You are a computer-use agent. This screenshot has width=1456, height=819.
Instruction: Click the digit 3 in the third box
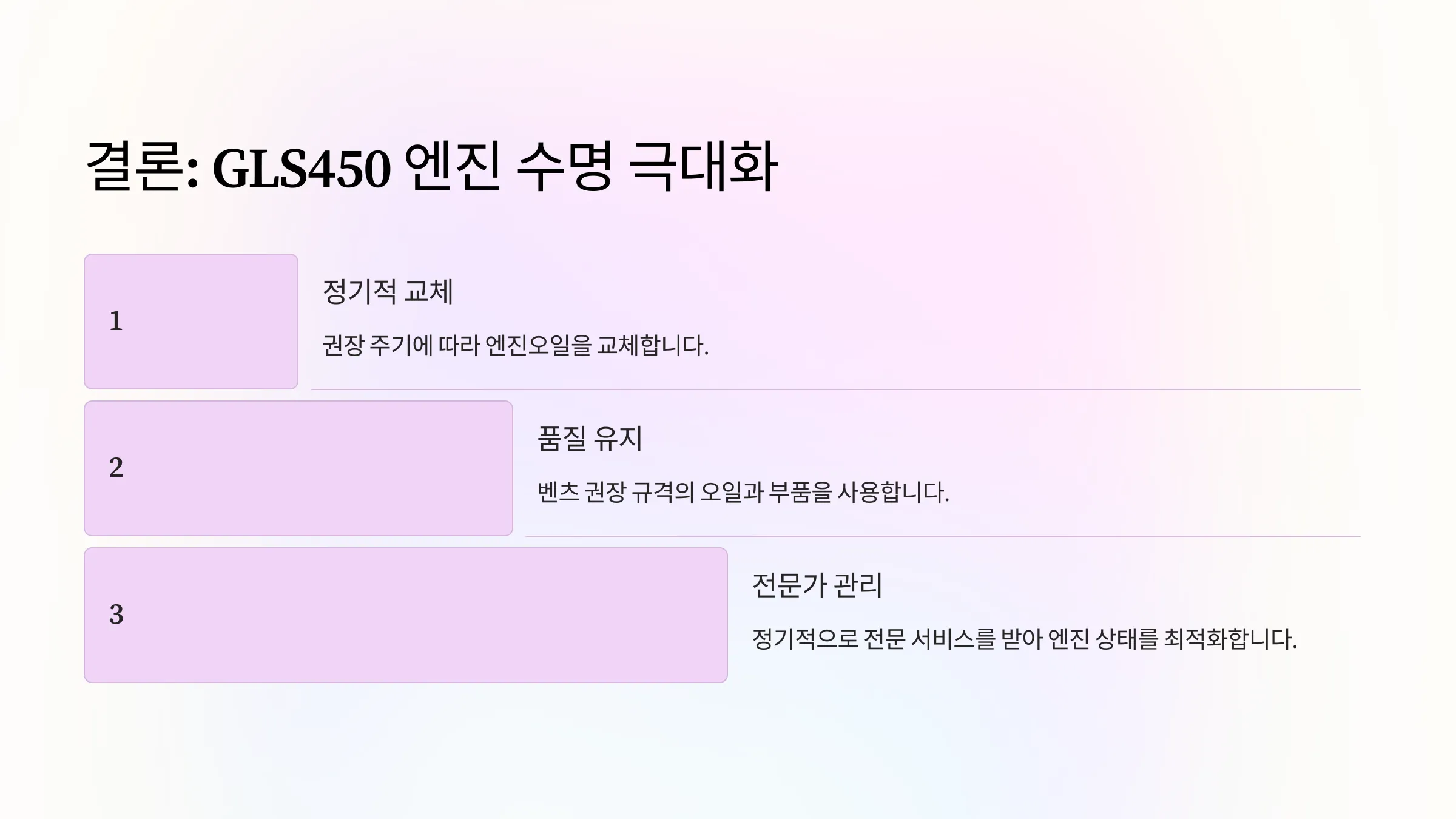[116, 615]
